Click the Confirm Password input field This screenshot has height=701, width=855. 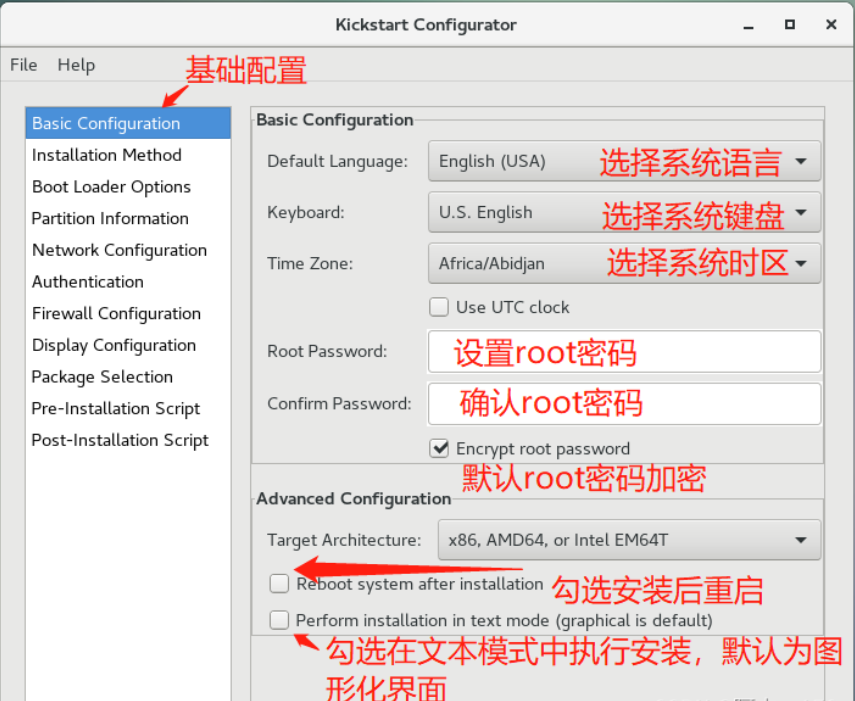click(624, 403)
